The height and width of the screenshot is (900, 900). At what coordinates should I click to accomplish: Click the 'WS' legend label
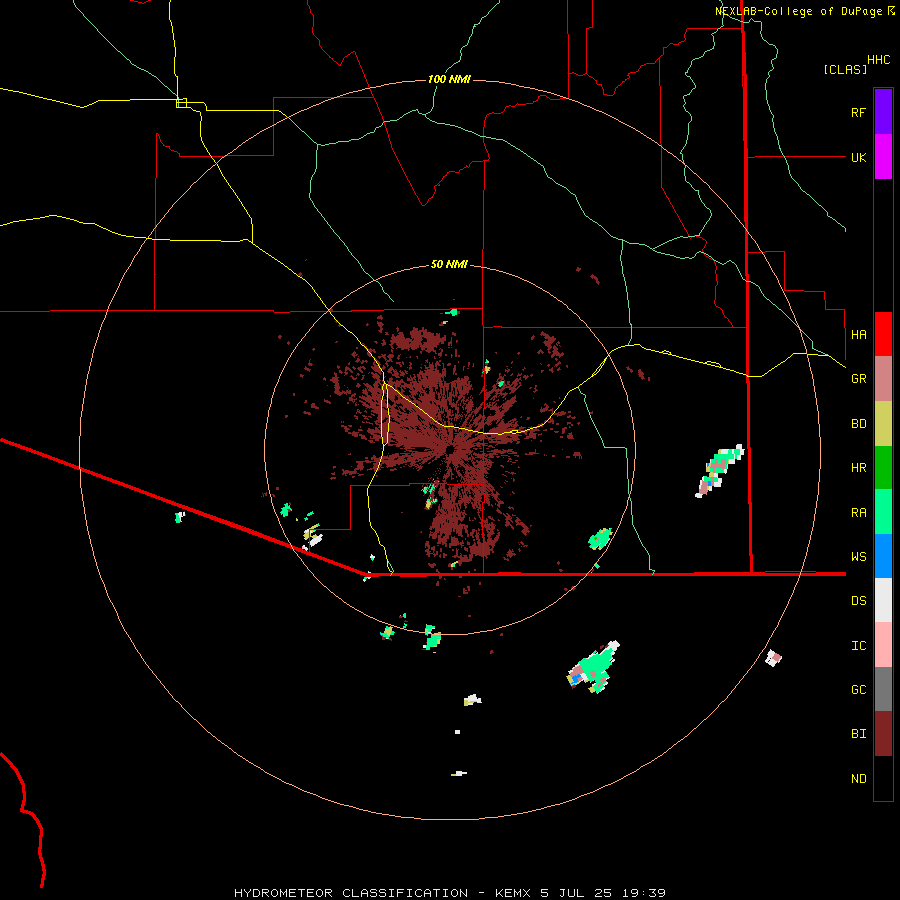[858, 557]
